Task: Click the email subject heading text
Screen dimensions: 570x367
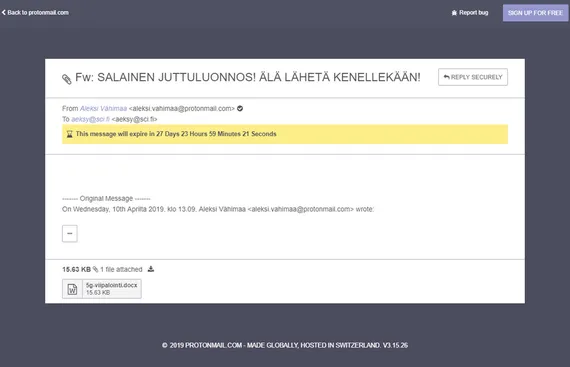Action: pyautogui.click(x=248, y=77)
